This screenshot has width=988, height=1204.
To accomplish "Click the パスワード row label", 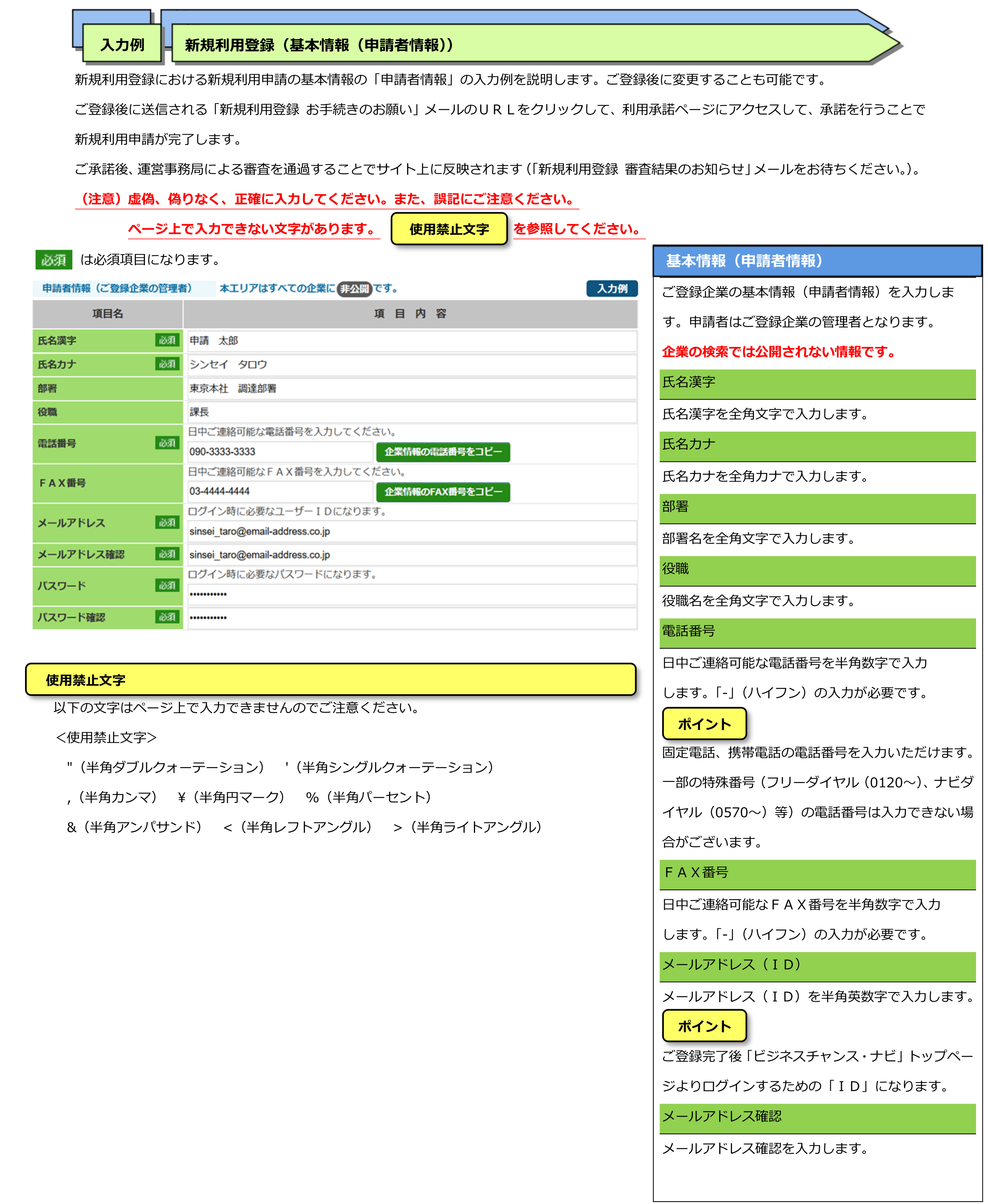I will point(61,586).
